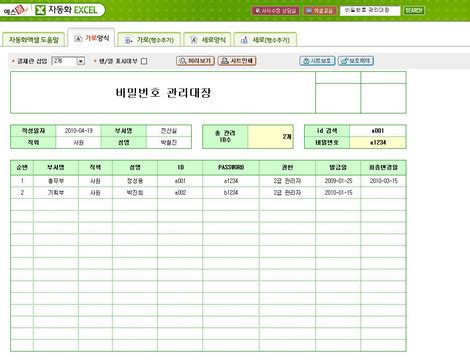
Task: Click the date cell 2010-04-19
Action: [79, 131]
